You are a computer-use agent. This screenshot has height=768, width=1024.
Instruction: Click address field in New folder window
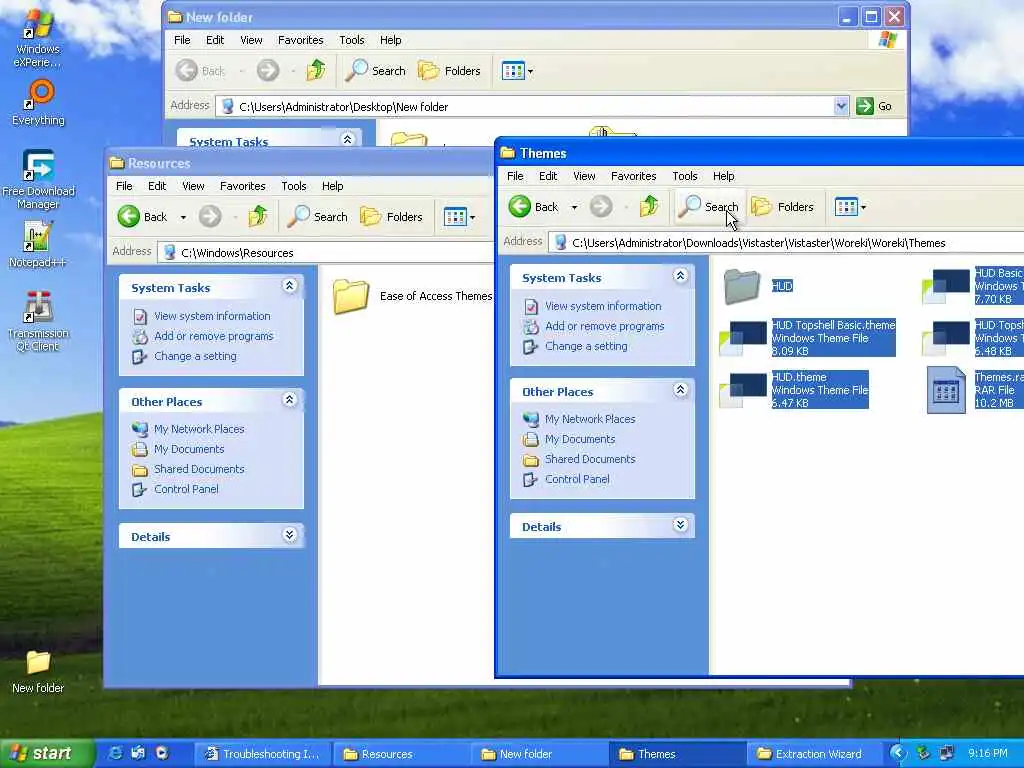(x=531, y=106)
